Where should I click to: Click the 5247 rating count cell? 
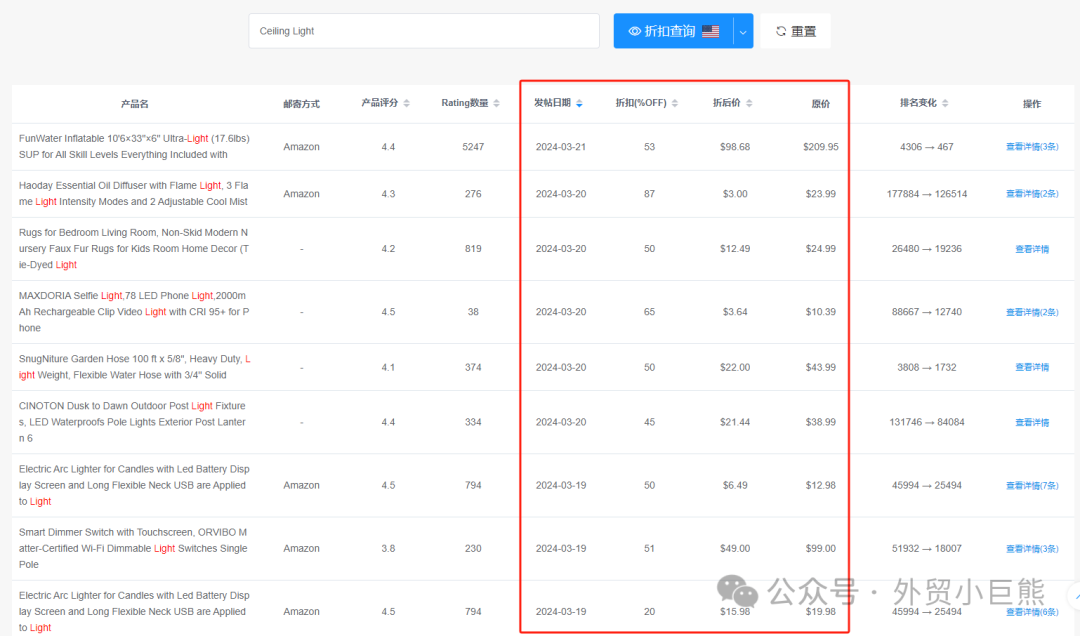pyautogui.click(x=473, y=147)
